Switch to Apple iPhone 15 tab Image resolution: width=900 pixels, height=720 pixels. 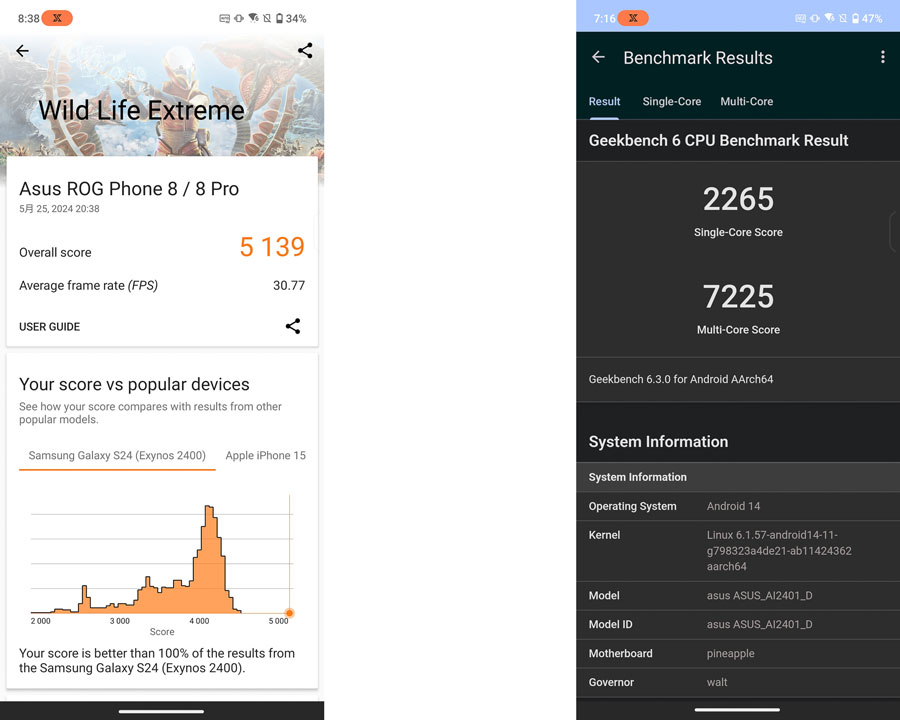coord(265,455)
